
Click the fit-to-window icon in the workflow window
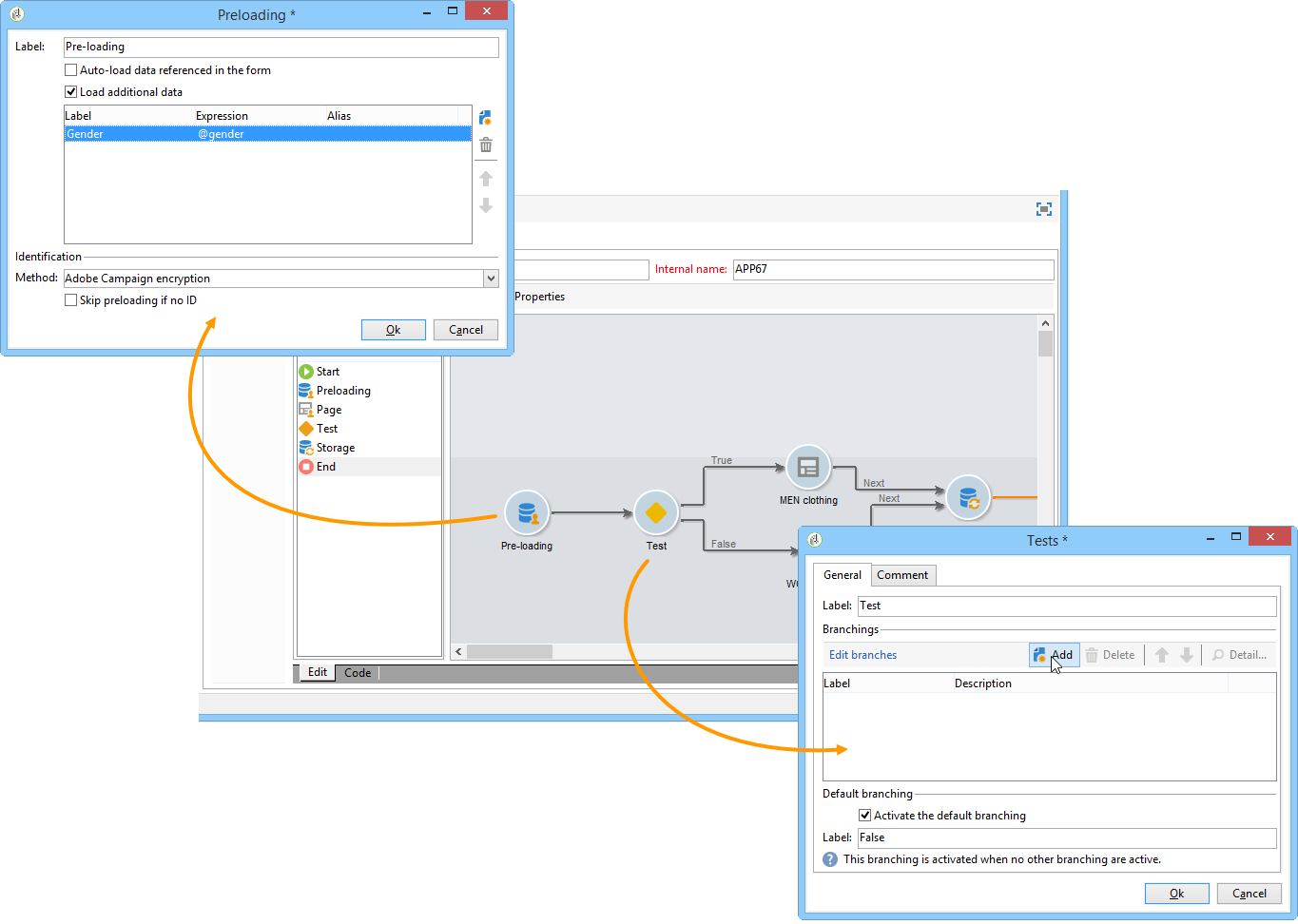1044,209
